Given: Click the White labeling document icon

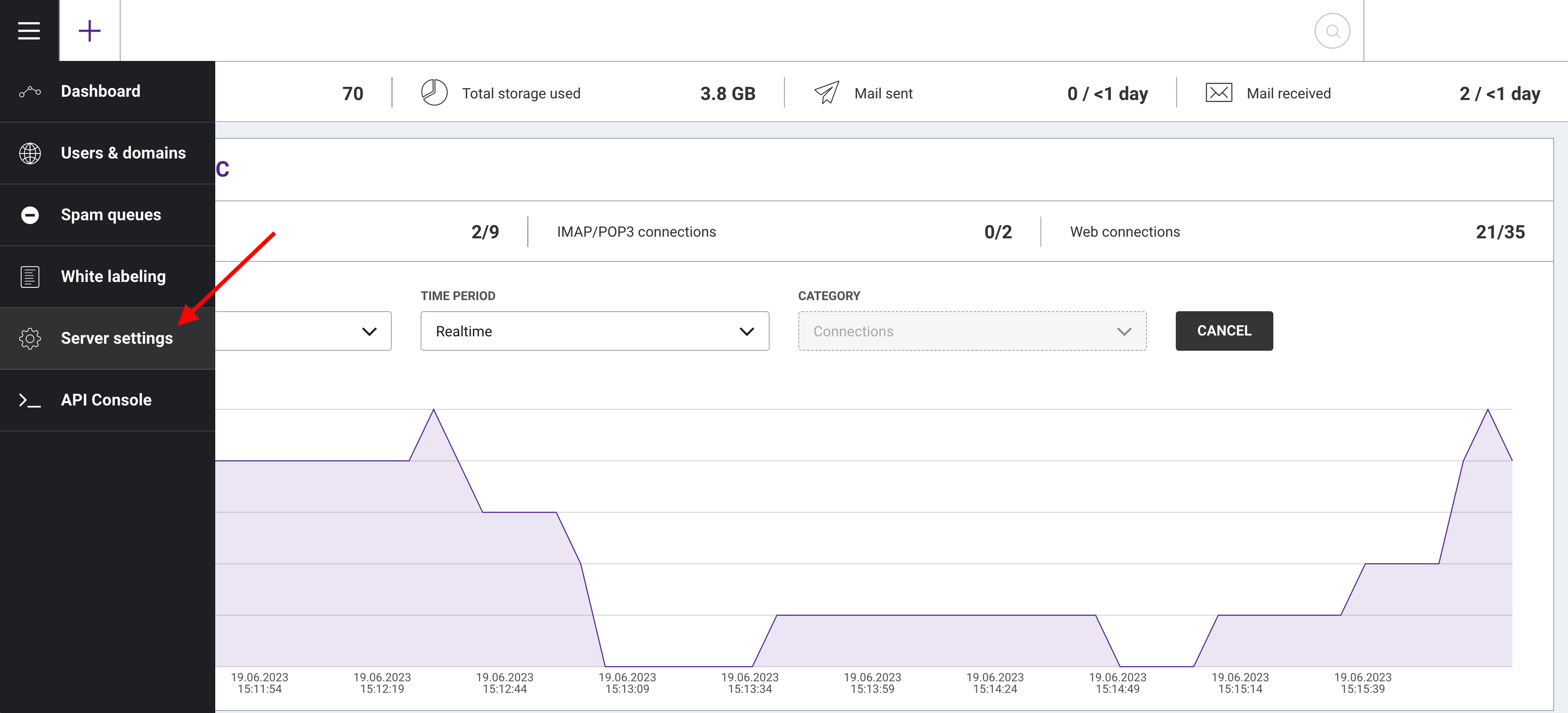Looking at the screenshot, I should pyautogui.click(x=29, y=277).
